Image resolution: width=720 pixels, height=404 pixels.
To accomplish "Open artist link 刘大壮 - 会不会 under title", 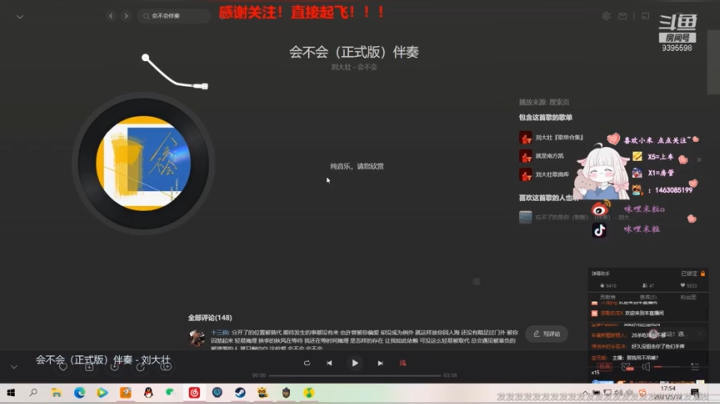I will [x=354, y=67].
